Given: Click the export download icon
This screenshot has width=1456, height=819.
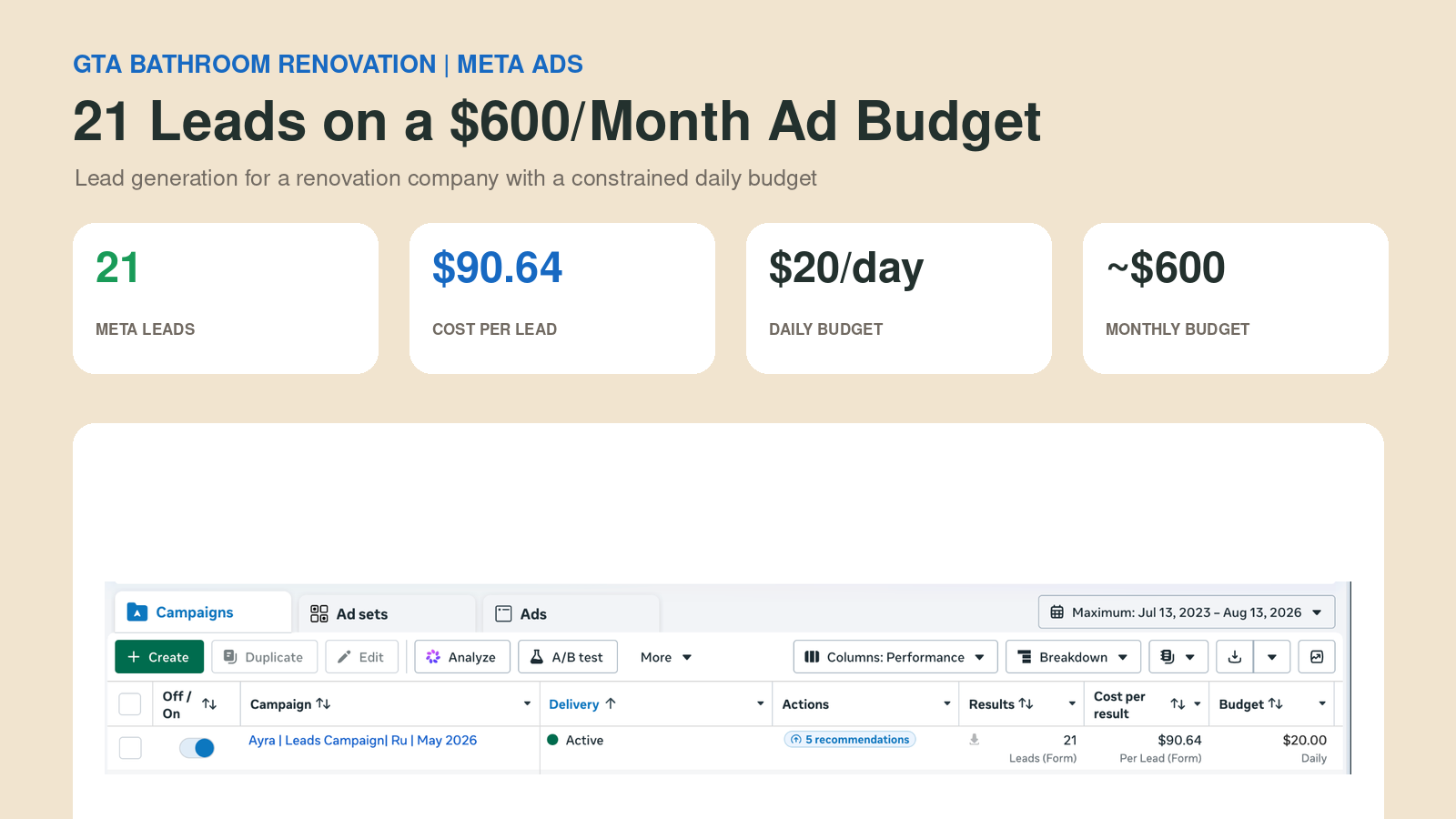Looking at the screenshot, I should click(1235, 657).
